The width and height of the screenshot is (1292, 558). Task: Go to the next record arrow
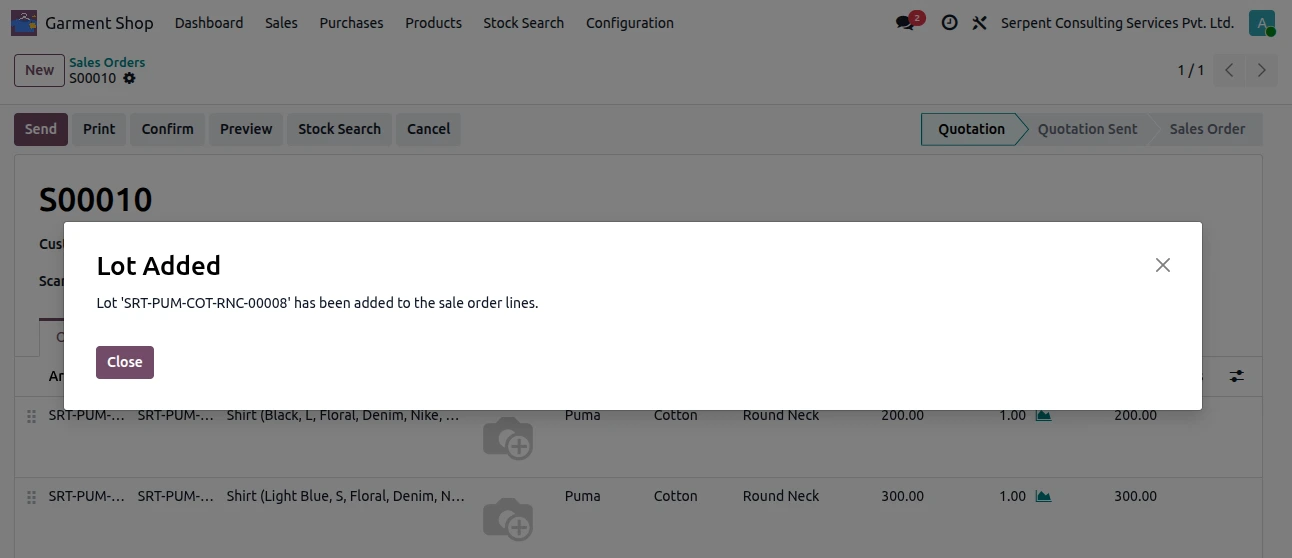coord(1262,70)
